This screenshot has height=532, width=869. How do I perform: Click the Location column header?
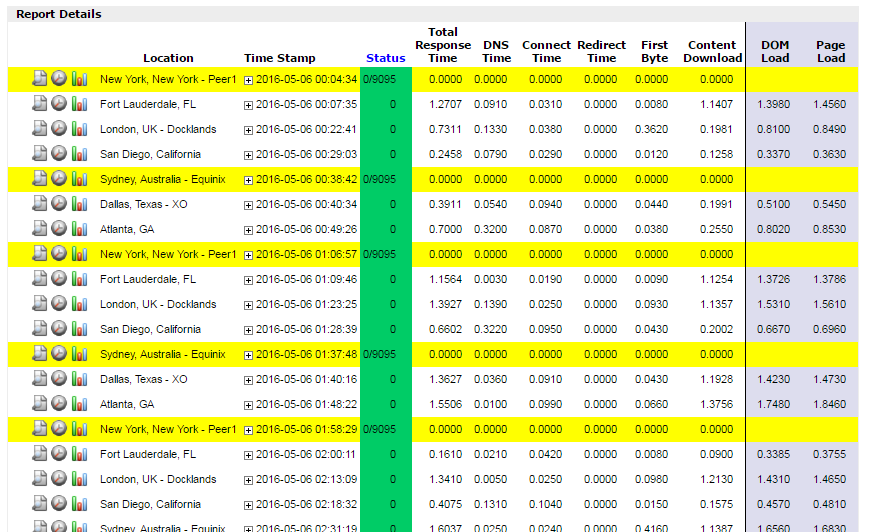168,58
